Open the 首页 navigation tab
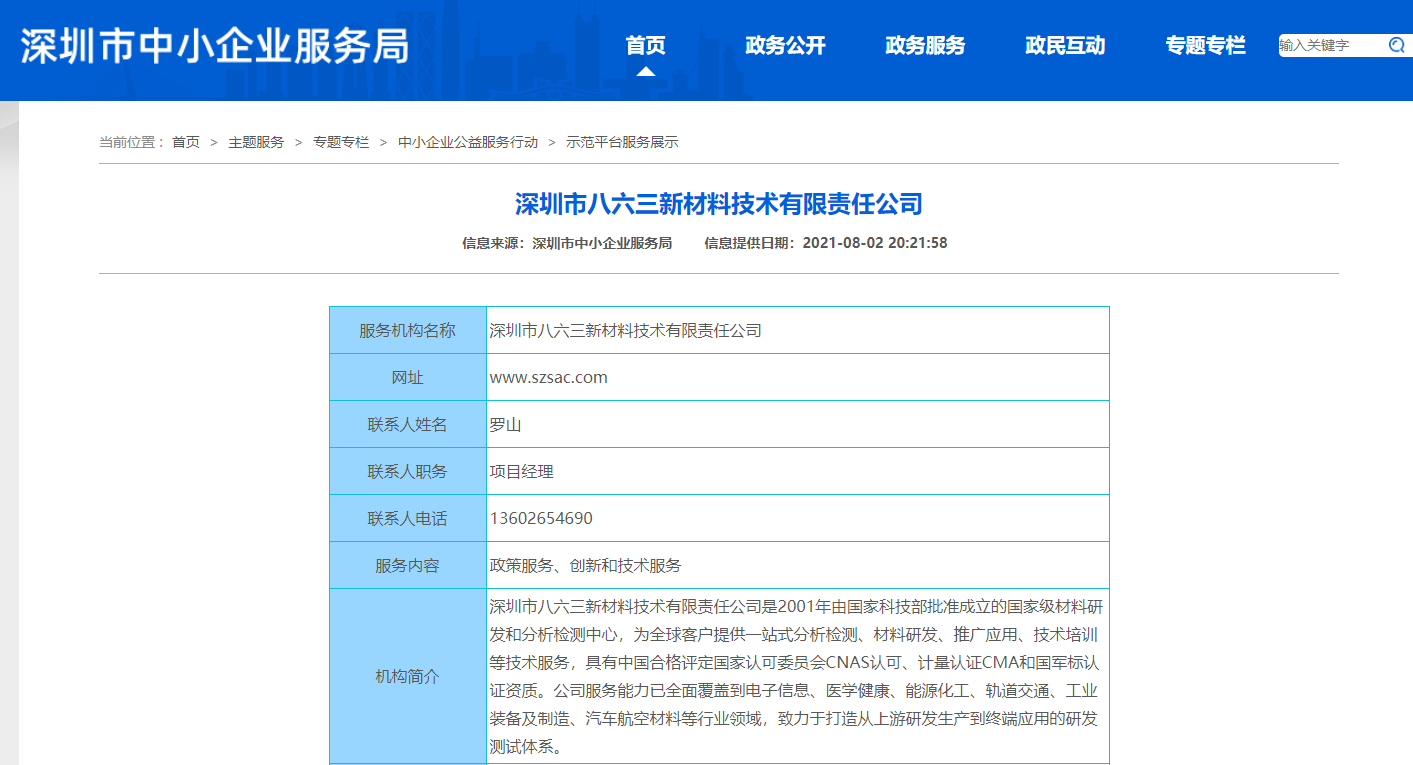The height and width of the screenshot is (765, 1413). click(646, 45)
